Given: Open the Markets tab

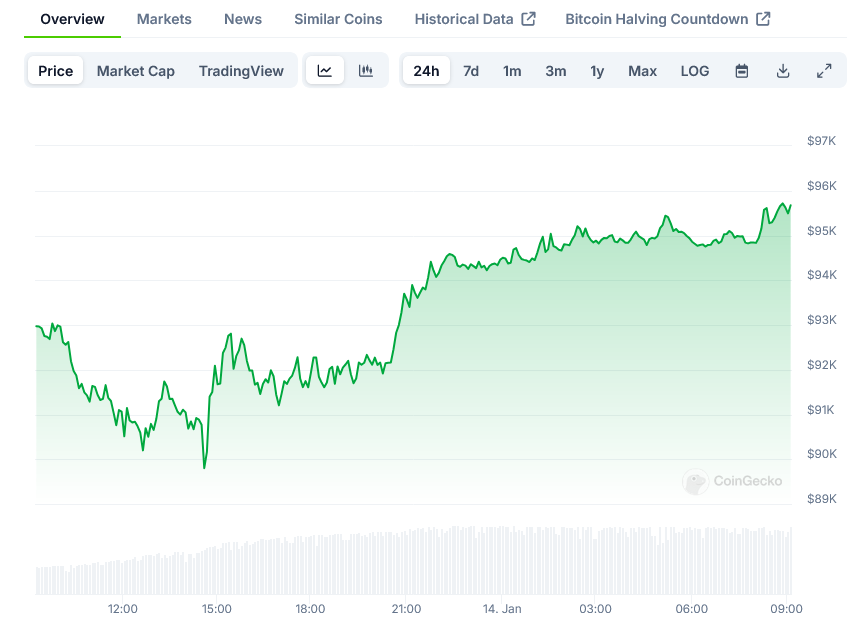Looking at the screenshot, I should tap(164, 19).
